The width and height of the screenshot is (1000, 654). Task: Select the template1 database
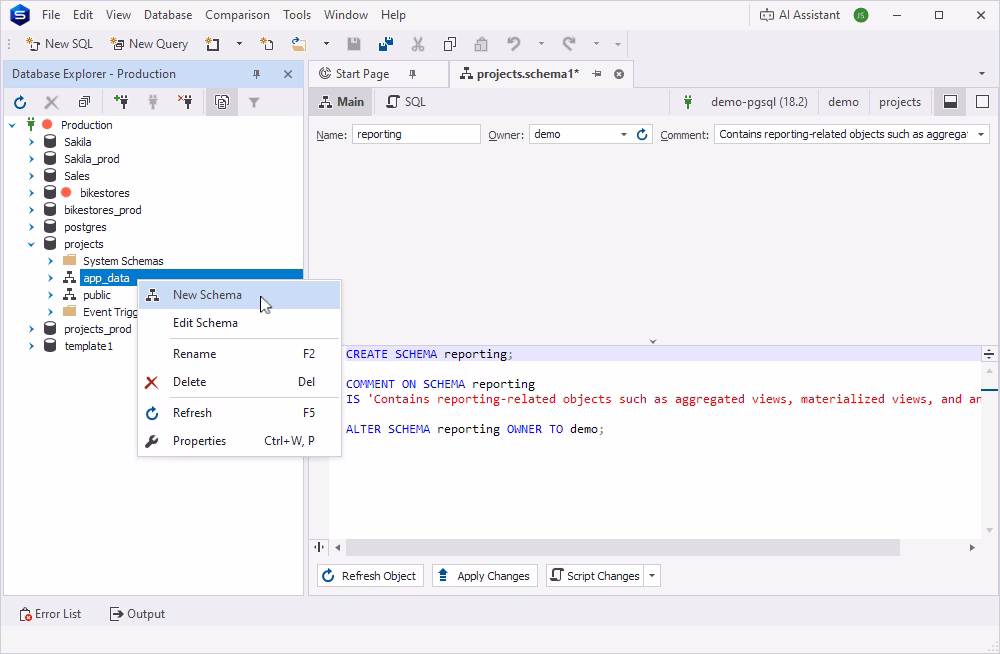89,346
